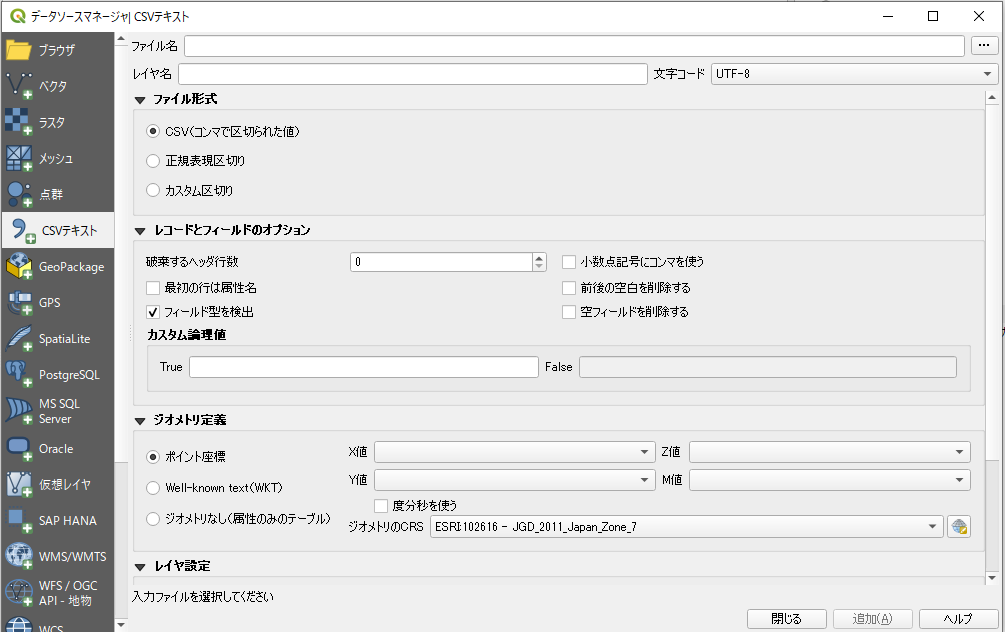Click the CRS selector icon beside ジオメトリのCRS
Image resolution: width=1005 pixels, height=632 pixels.
click(x=959, y=527)
